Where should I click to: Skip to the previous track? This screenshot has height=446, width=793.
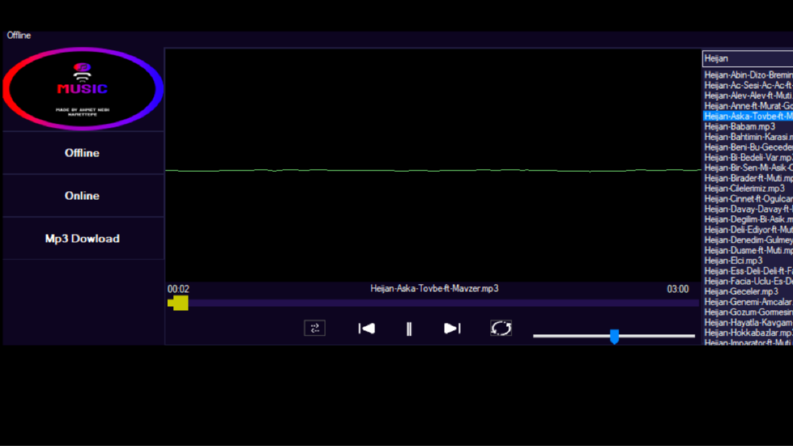click(x=367, y=329)
